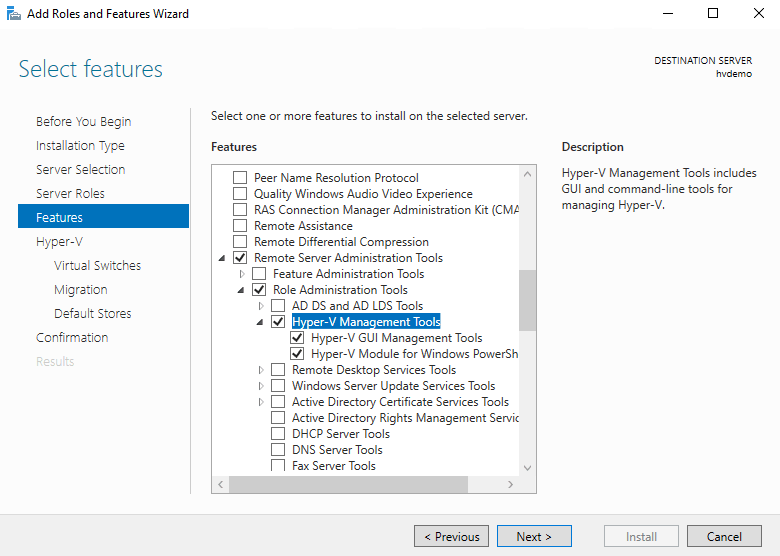The height and width of the screenshot is (556, 780).
Task: Uncheck the Hyper-V Management Tools checkbox
Action: coord(278,322)
